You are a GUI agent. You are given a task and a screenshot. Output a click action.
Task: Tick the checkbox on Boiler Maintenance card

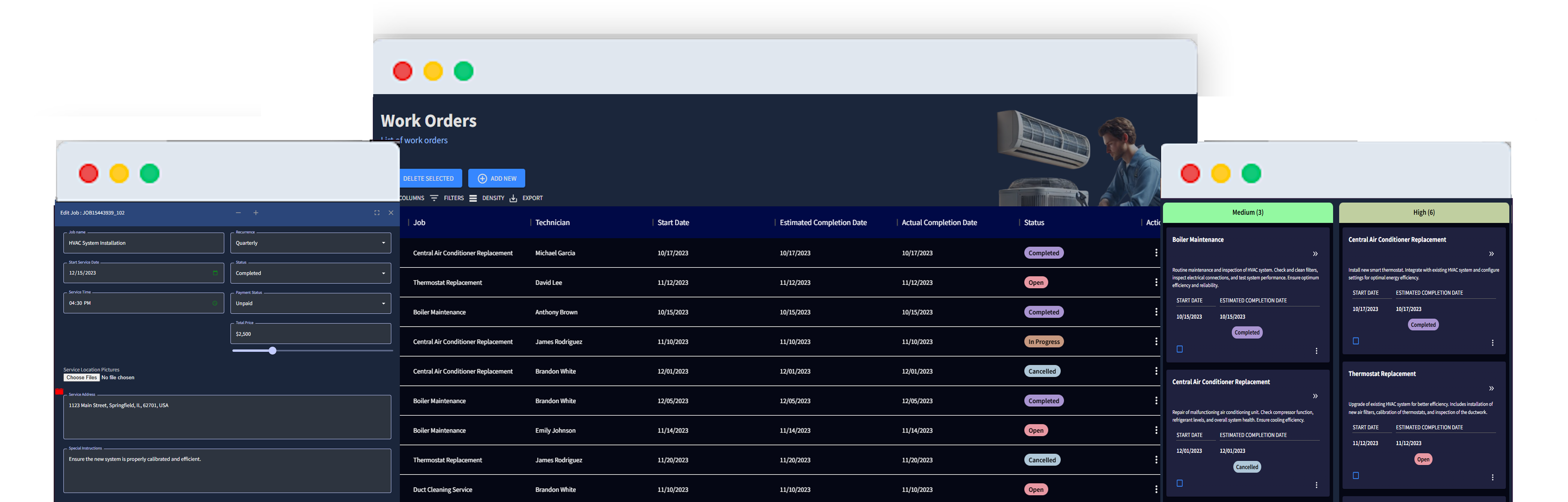click(x=1180, y=349)
